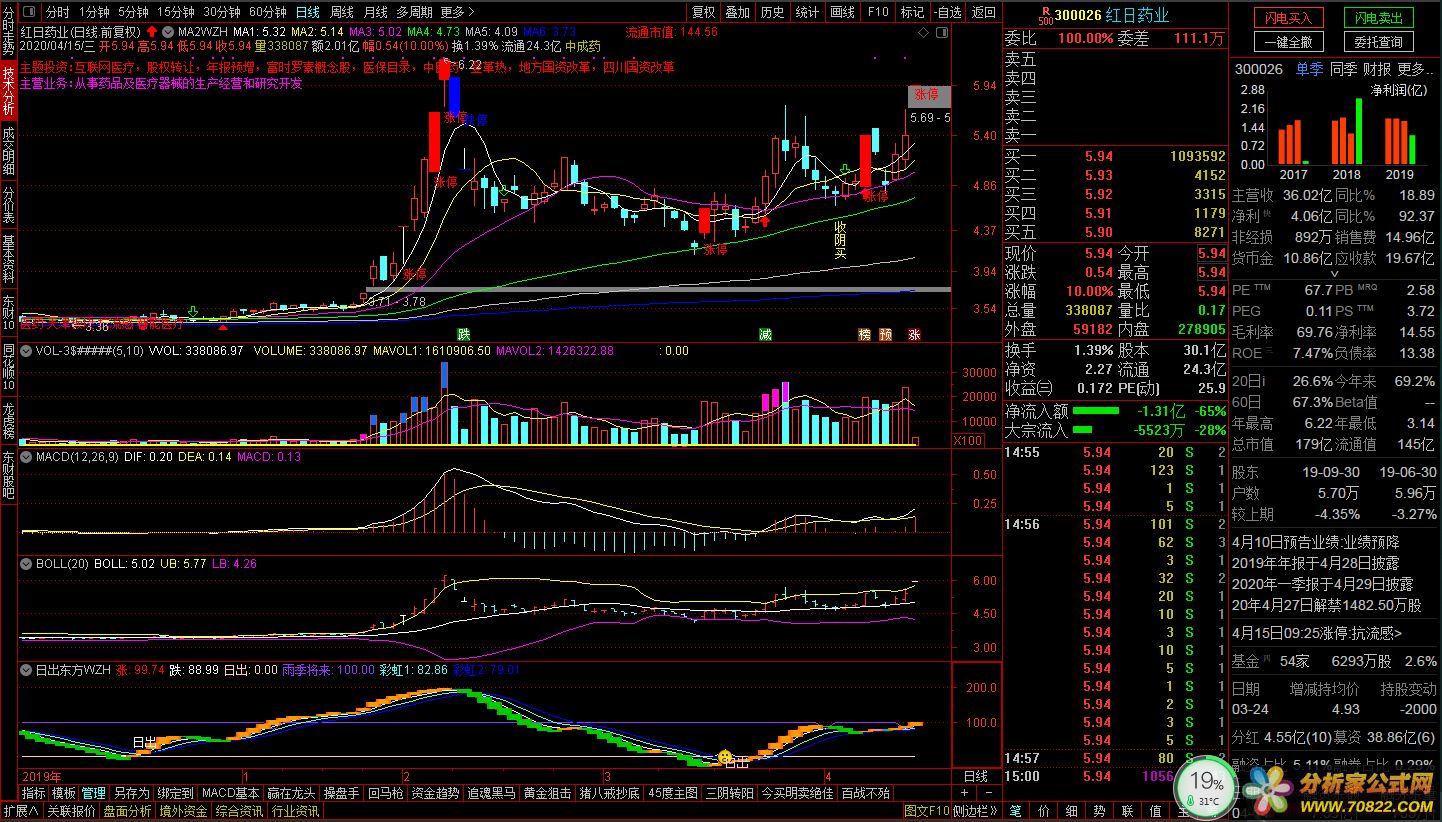Click the 榜 marker below the price chart
Screen dimensions: 1442x822
[x=864, y=334]
